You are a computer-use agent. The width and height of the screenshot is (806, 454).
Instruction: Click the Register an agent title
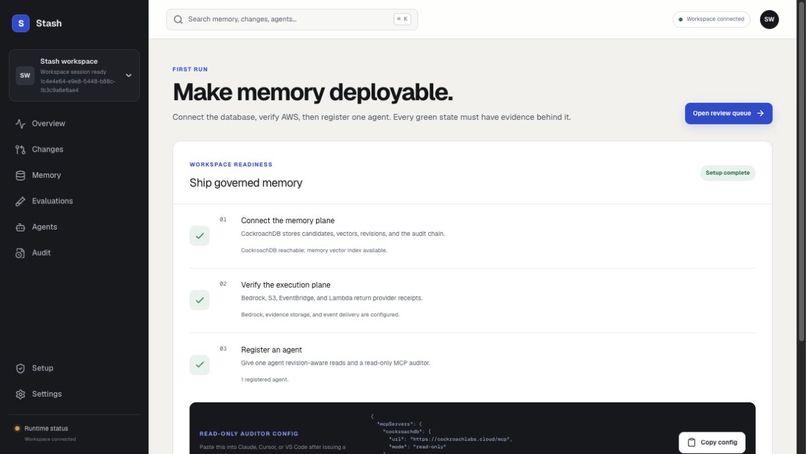[271, 350]
